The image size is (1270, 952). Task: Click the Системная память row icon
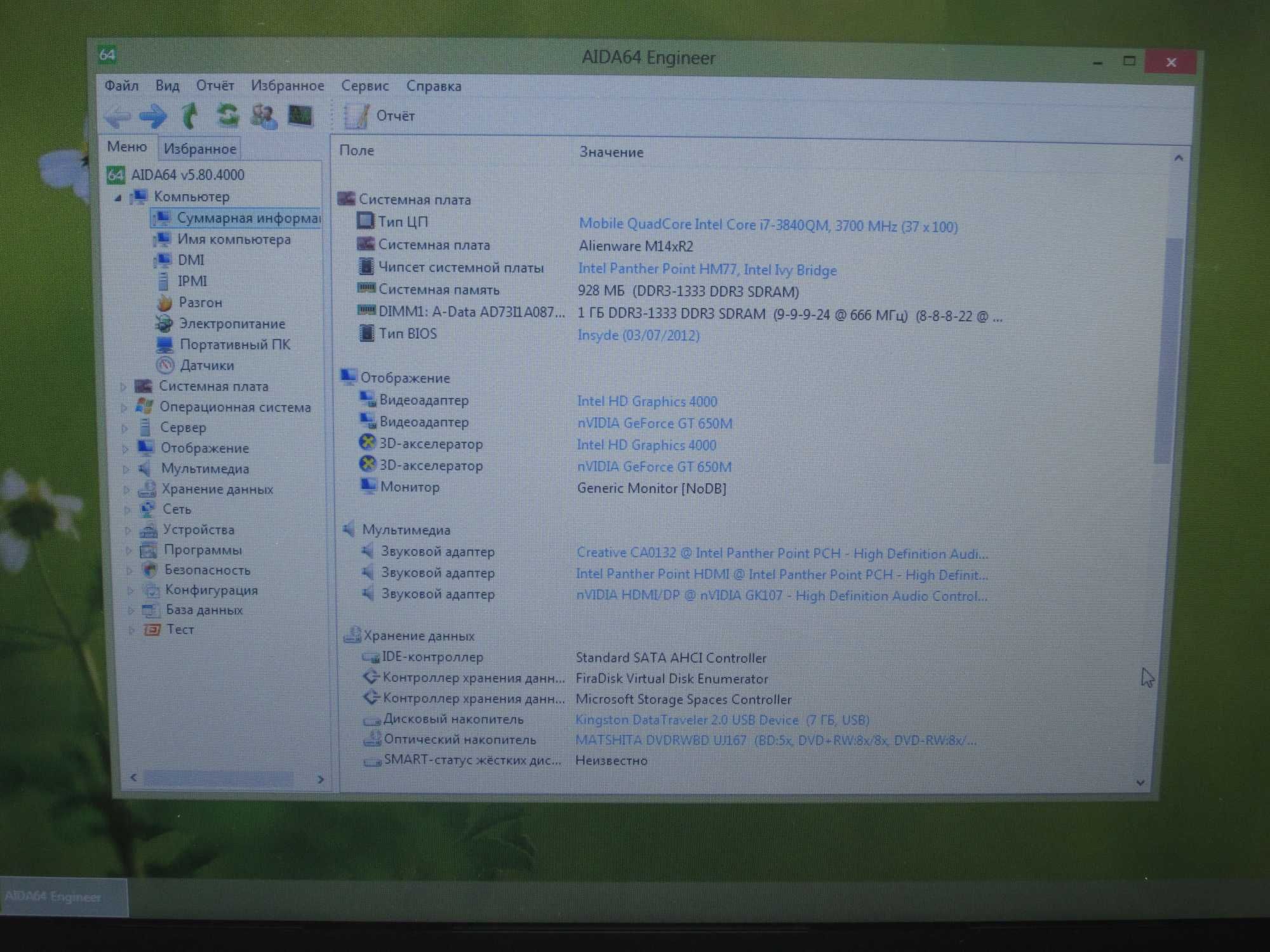366,289
